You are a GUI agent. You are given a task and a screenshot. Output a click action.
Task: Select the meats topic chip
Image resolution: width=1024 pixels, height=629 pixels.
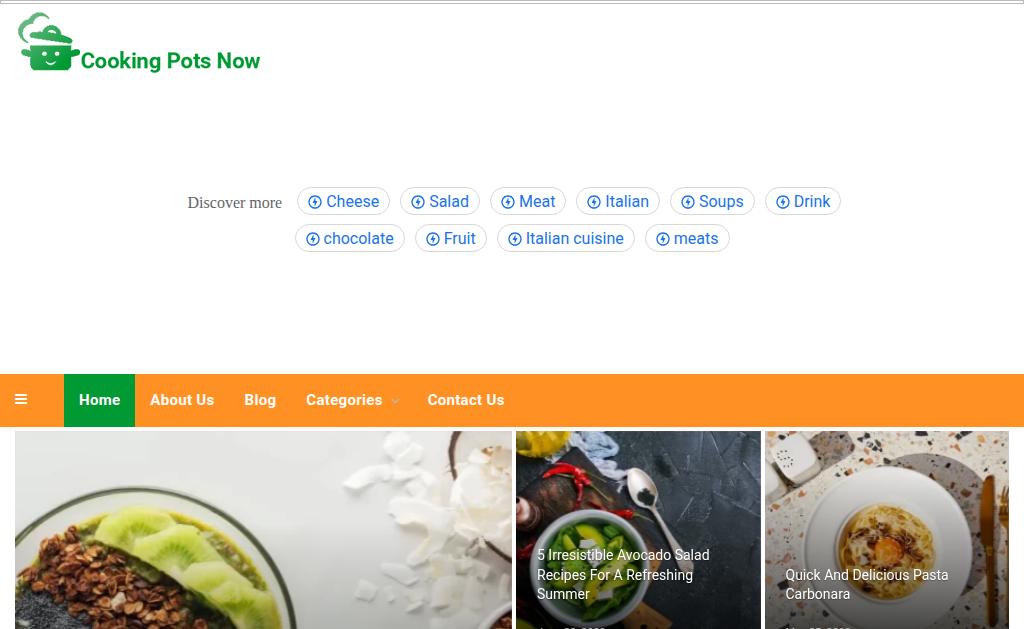click(x=687, y=238)
